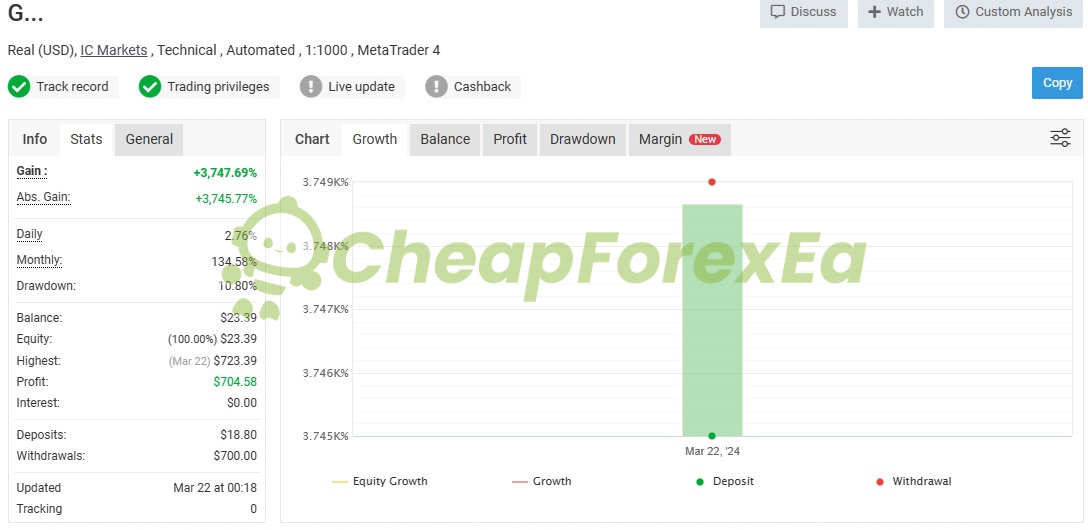This screenshot has height=530, width=1088.
Task: Toggle the Withdrawal legend series
Action: tap(913, 481)
